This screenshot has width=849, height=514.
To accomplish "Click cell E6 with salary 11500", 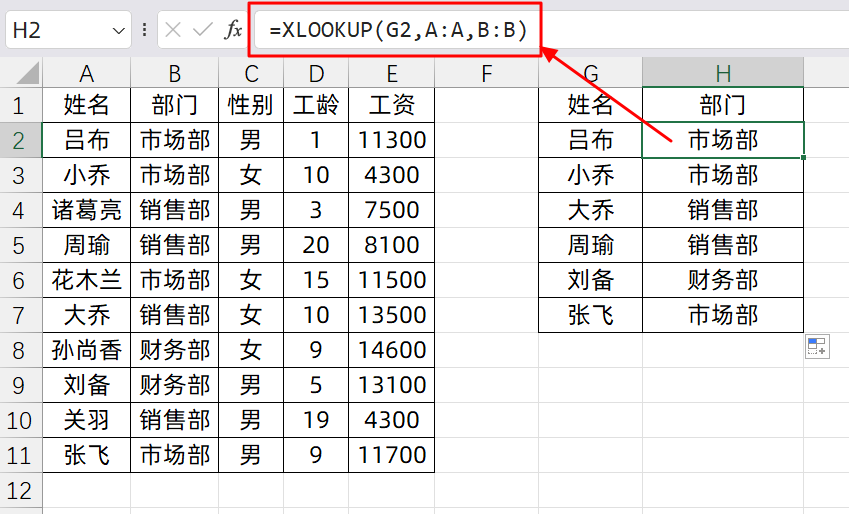I will pos(391,280).
